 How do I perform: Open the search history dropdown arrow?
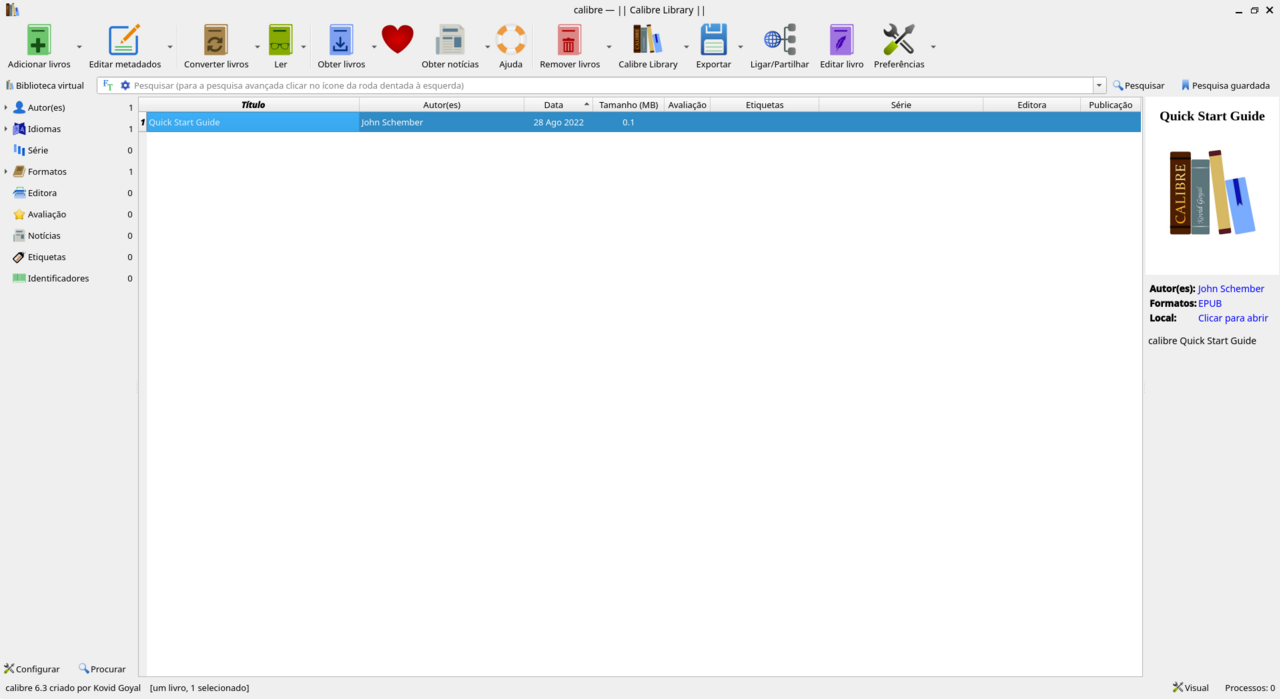1100,86
